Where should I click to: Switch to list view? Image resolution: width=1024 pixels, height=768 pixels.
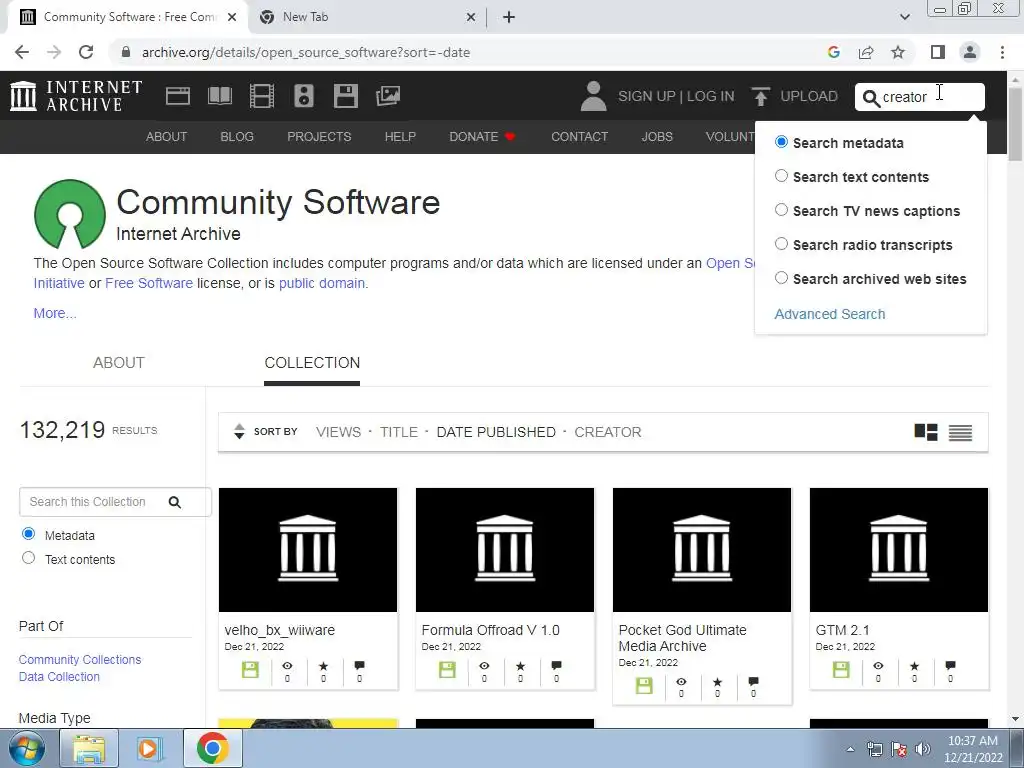coord(960,432)
